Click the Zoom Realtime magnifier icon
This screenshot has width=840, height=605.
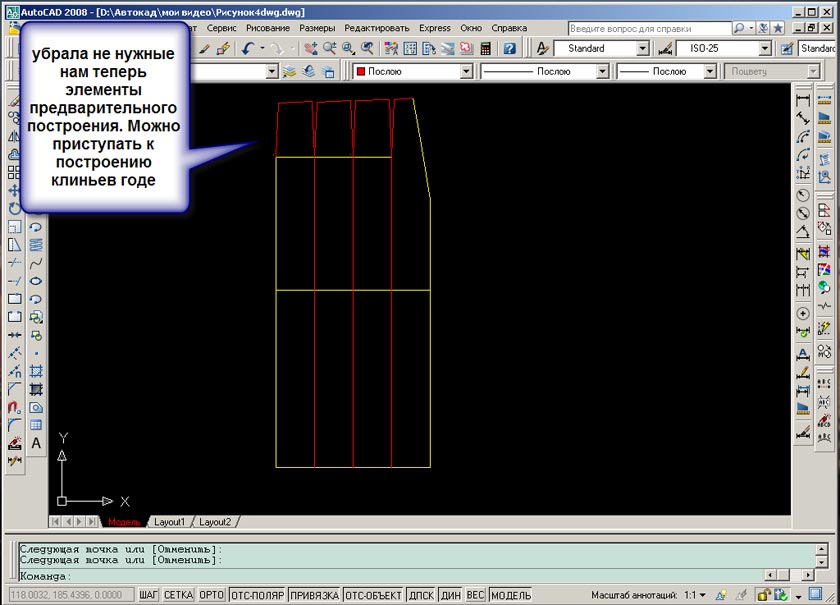[329, 48]
